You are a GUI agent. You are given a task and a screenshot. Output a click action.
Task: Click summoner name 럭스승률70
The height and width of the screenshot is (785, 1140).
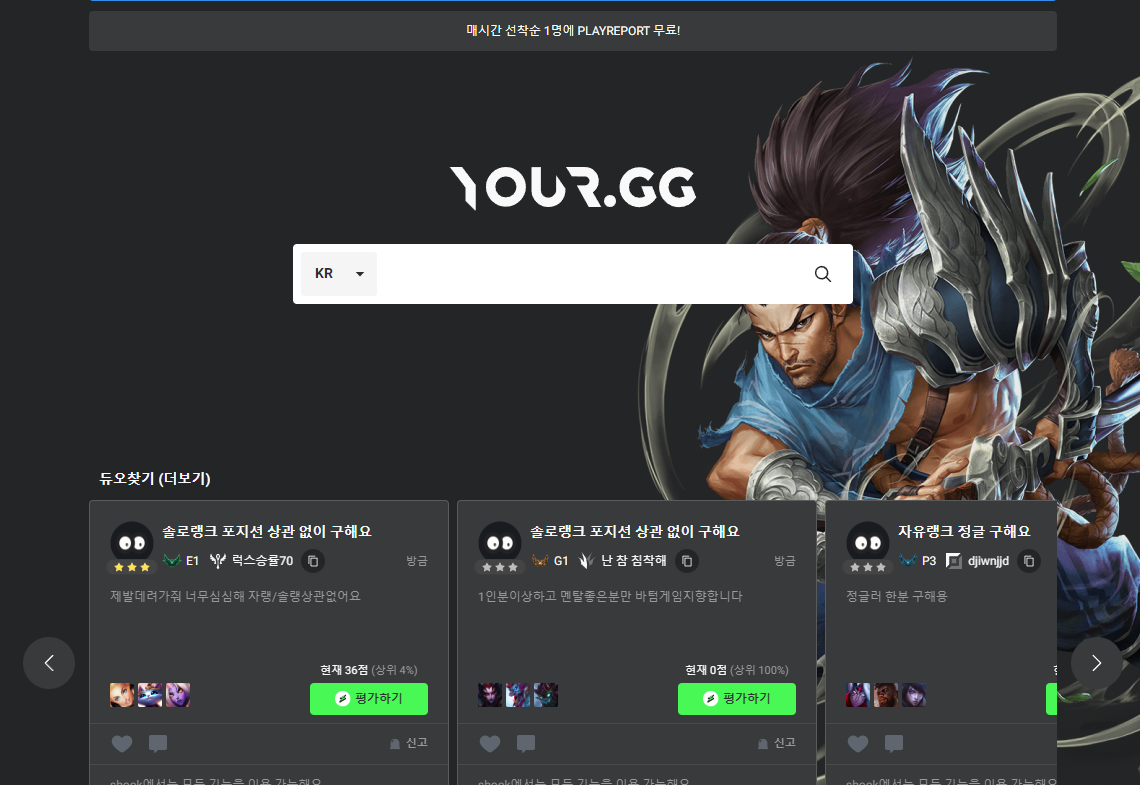tap(262, 560)
